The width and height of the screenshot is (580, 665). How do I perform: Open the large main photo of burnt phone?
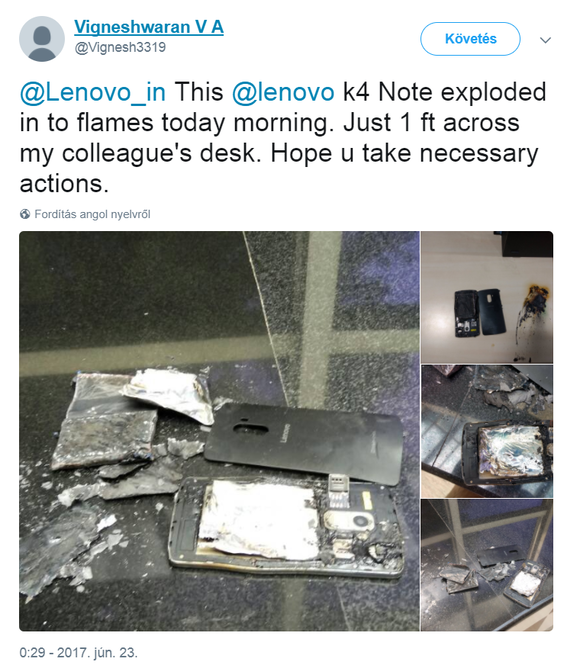[x=219, y=431]
